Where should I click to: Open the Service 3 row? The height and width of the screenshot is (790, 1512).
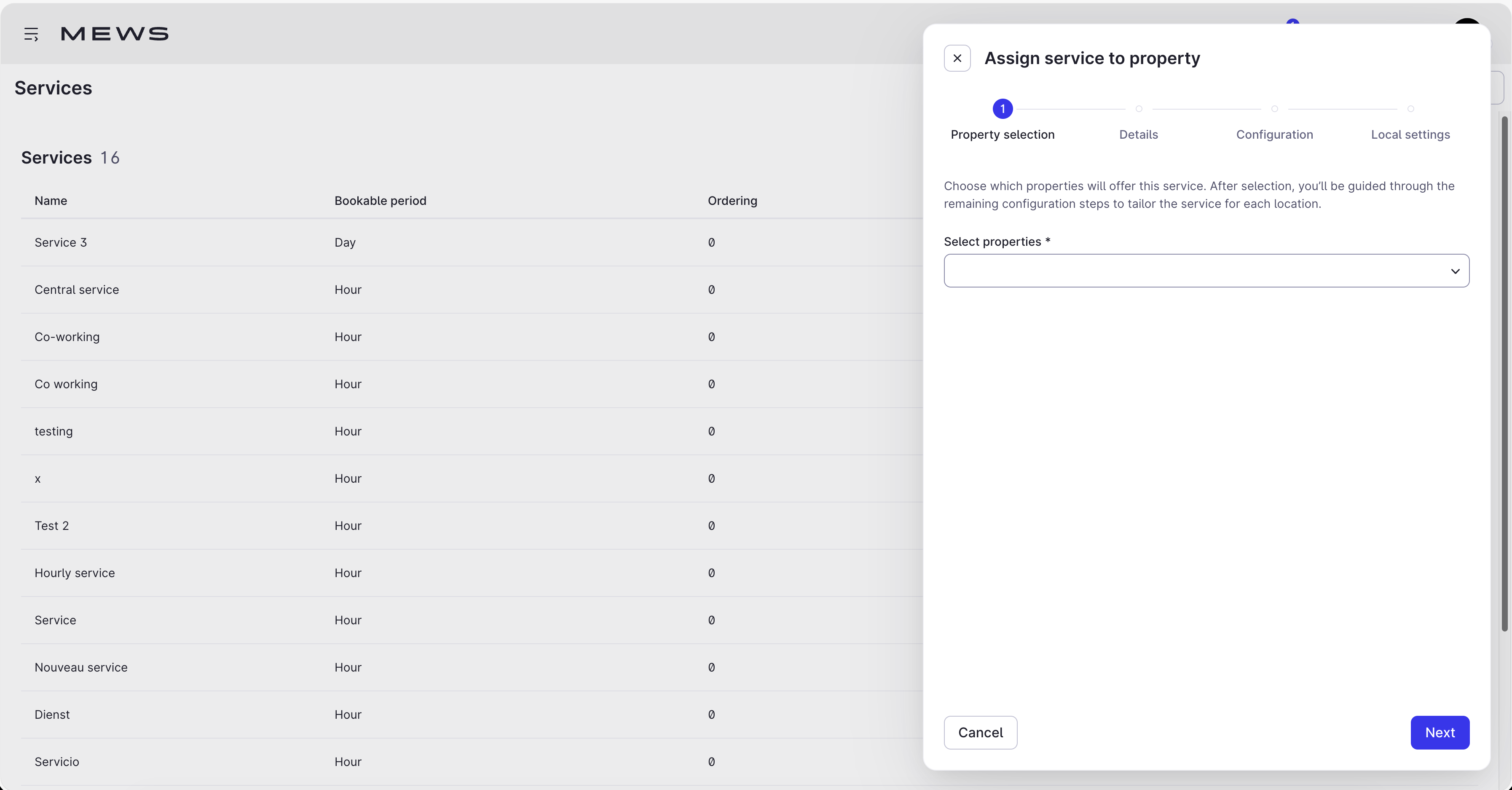472,242
